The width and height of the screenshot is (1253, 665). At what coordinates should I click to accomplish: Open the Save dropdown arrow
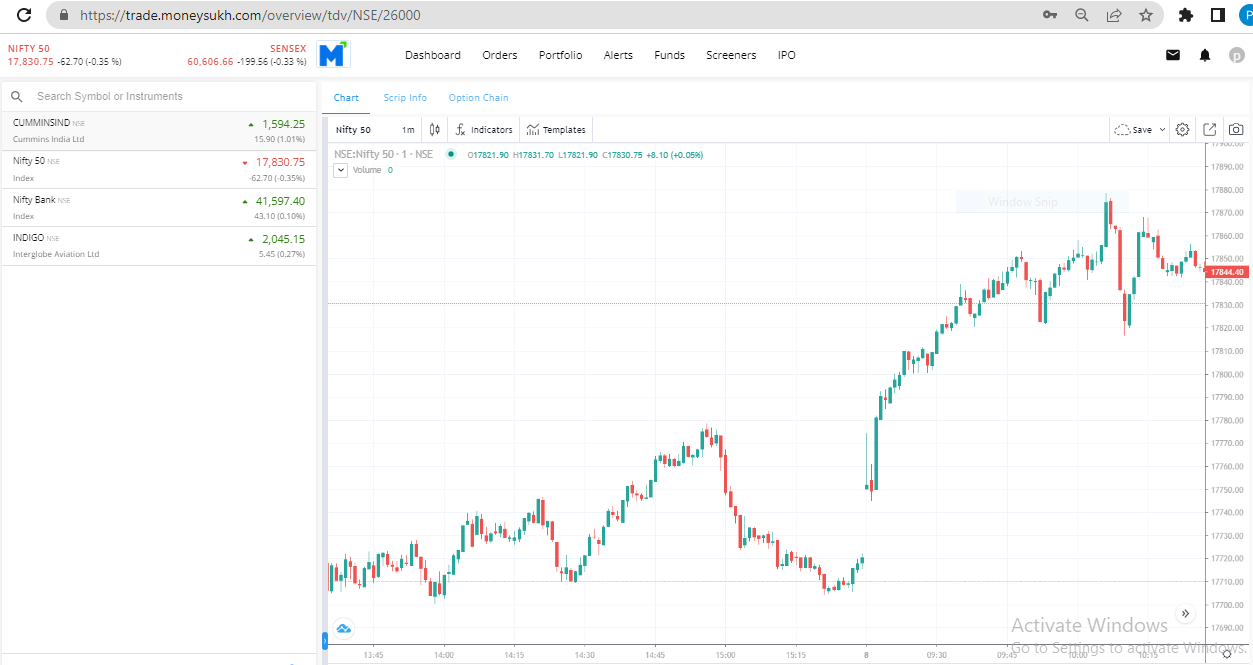pyautogui.click(x=1162, y=130)
